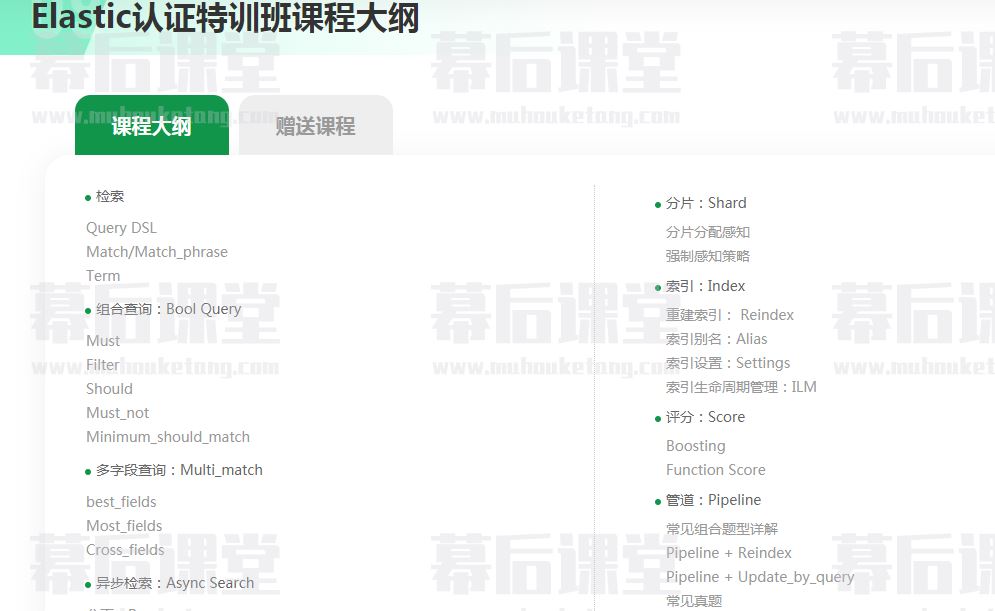Image resolution: width=995 pixels, height=611 pixels.
Task: Click the 常见组合题型详解 entry
Action: pos(722,529)
